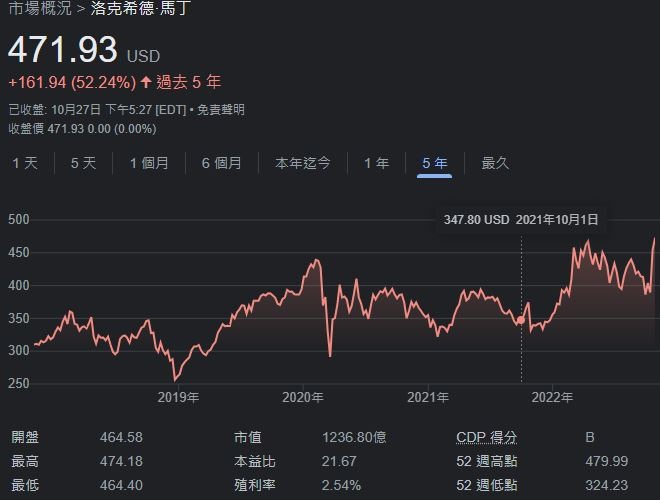
Task: Click the 市值 label
Action: point(248,438)
